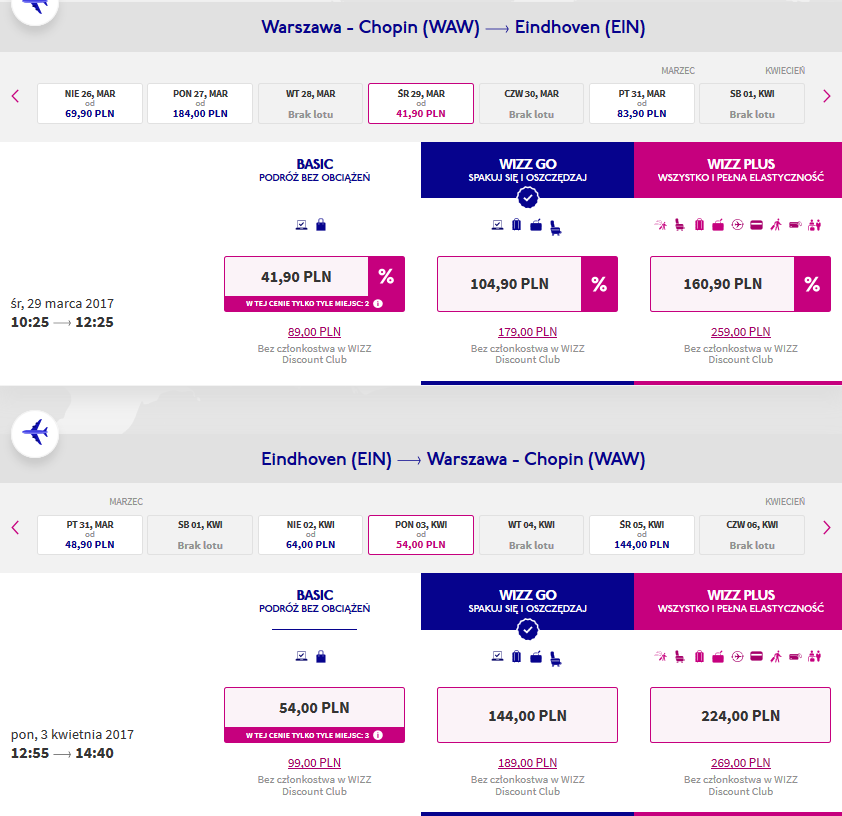Show earlier return dates with left arrow

(x=16, y=528)
